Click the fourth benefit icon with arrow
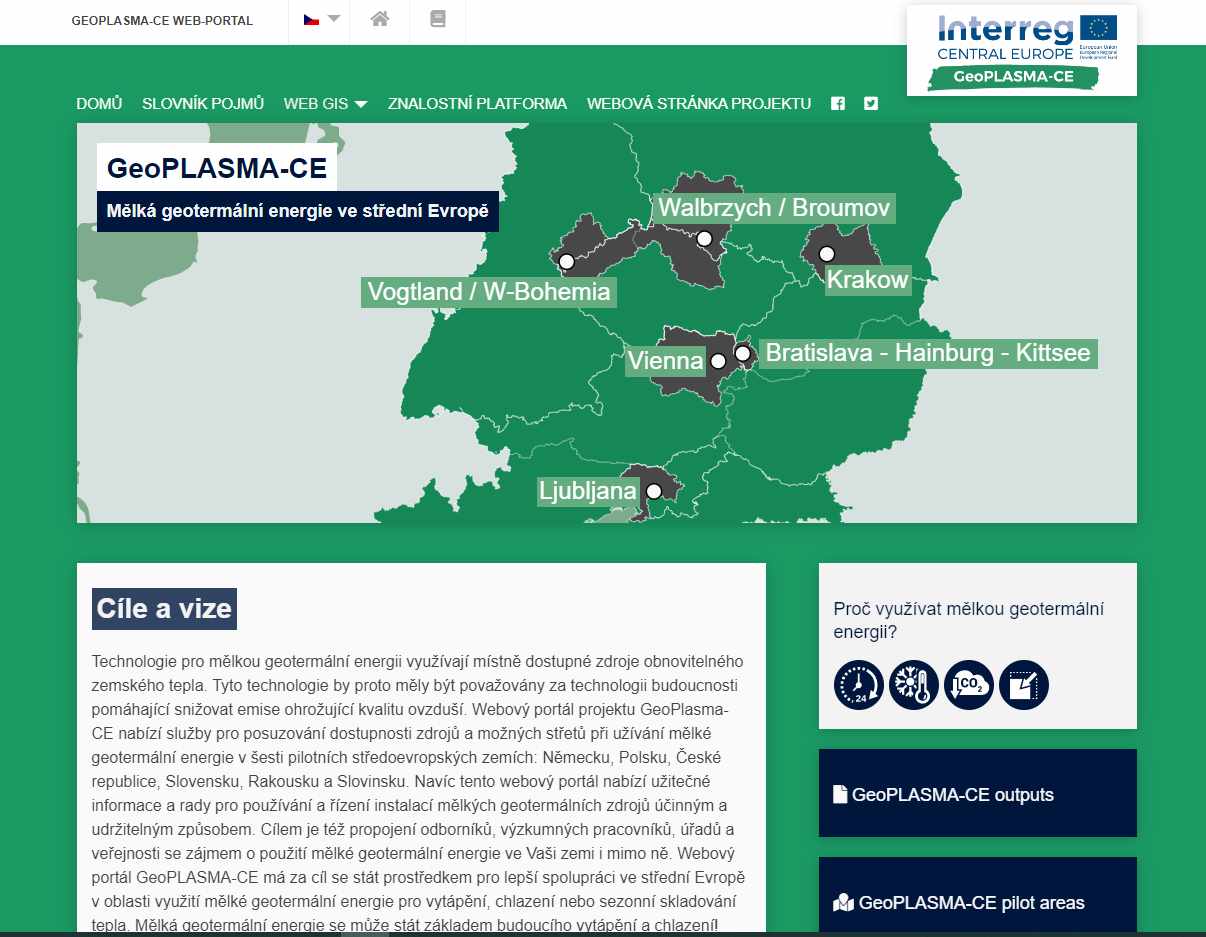1206x937 pixels. [x=1024, y=685]
